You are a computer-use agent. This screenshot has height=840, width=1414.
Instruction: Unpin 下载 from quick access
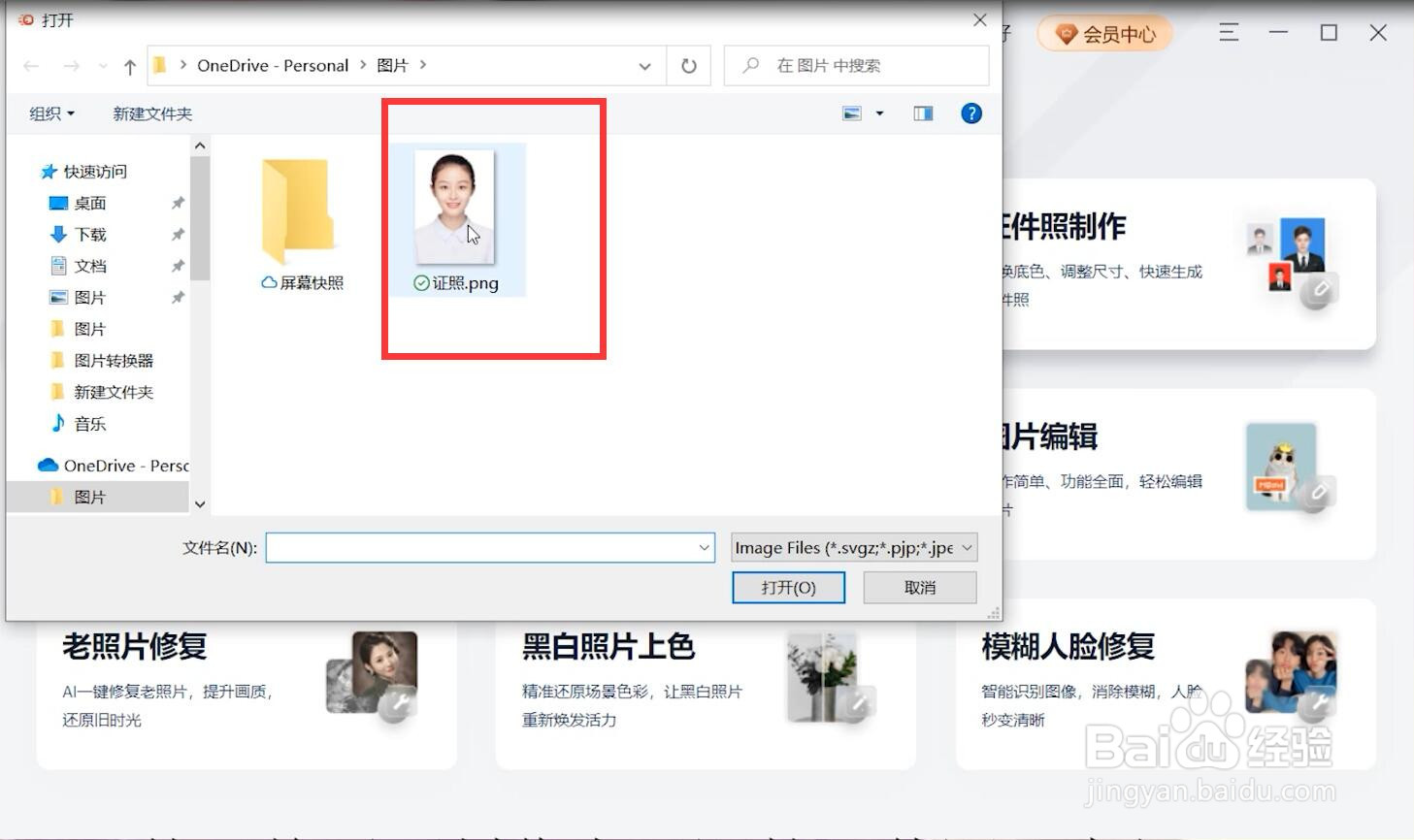tap(178, 234)
